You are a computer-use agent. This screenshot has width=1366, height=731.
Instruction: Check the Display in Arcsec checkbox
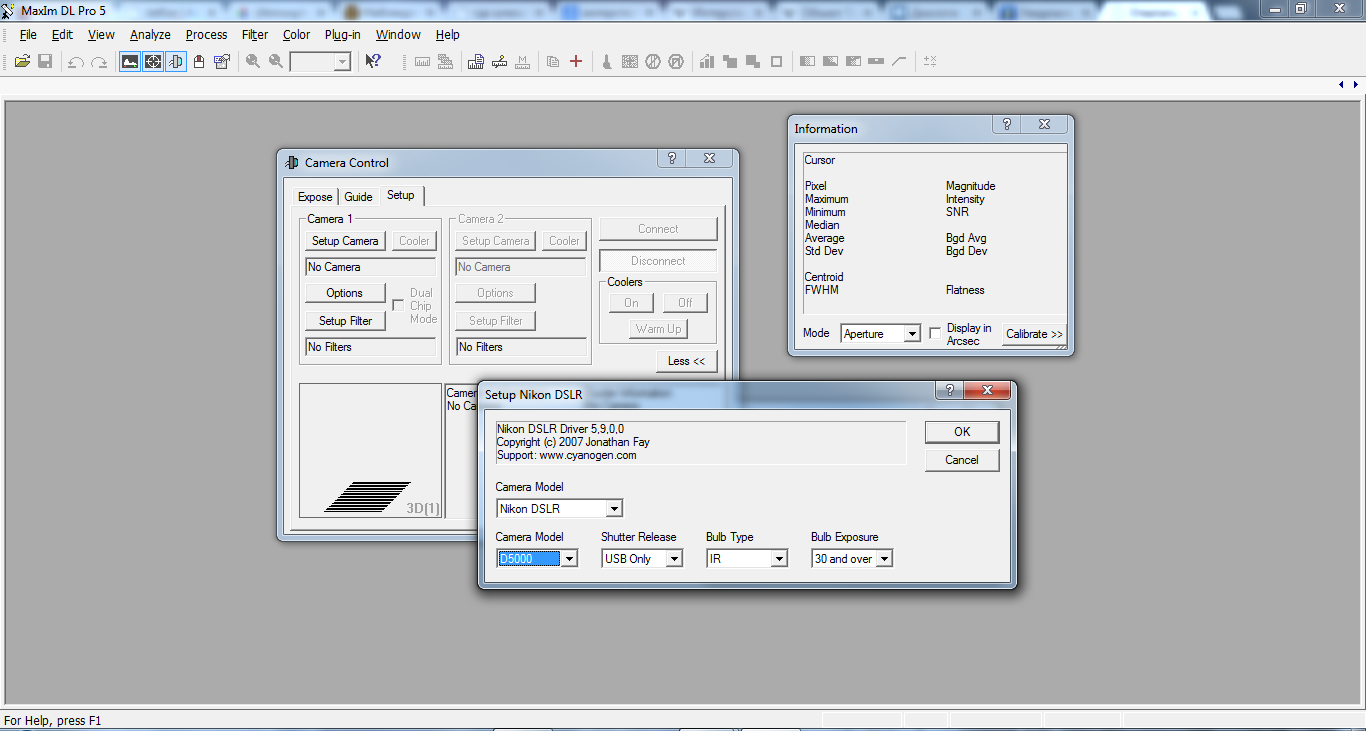click(935, 333)
